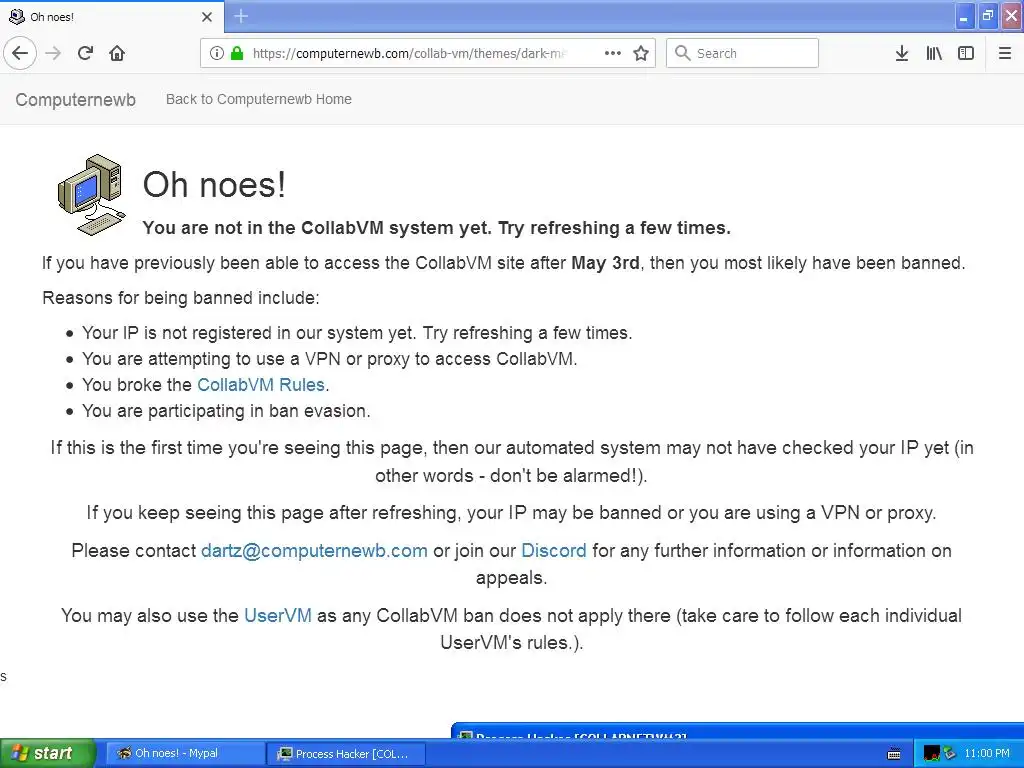Switch to Process Hacker taskbar item

346,754
